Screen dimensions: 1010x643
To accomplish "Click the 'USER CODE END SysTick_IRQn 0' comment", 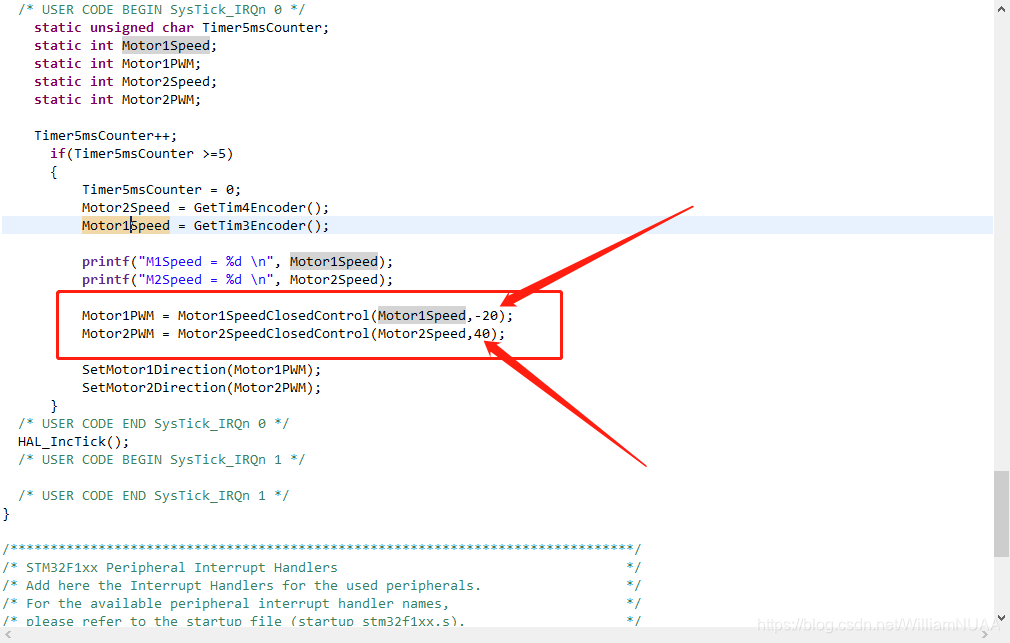I will click(153, 424).
